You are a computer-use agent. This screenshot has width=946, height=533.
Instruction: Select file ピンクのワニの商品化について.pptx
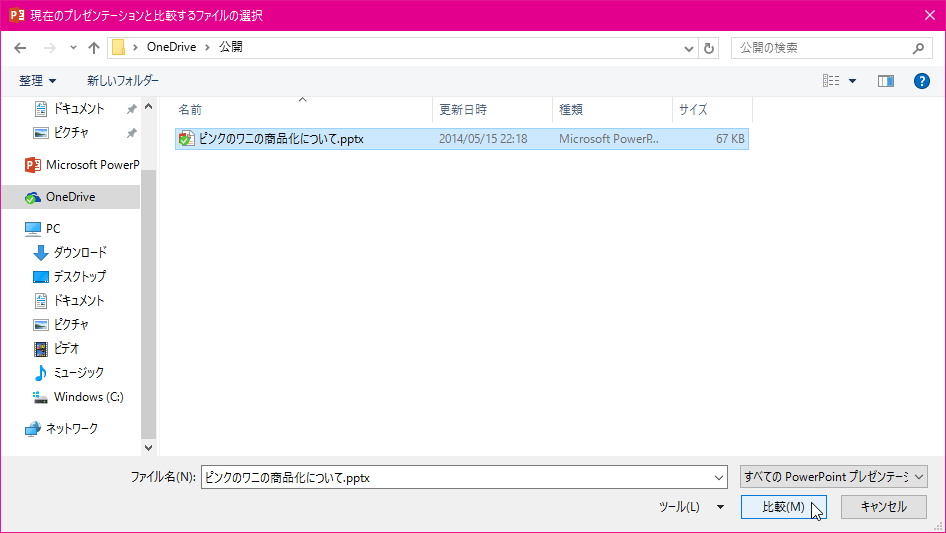pyautogui.click(x=462, y=139)
